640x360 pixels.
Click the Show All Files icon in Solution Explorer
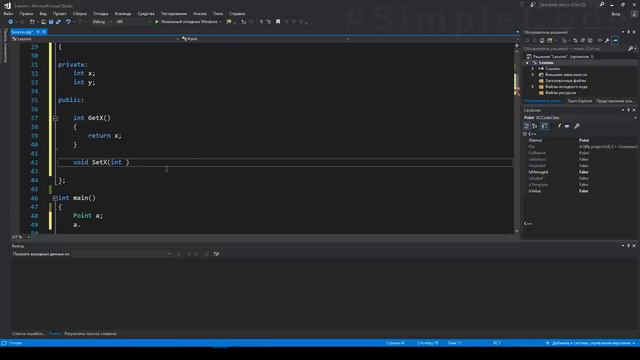(x=590, y=40)
